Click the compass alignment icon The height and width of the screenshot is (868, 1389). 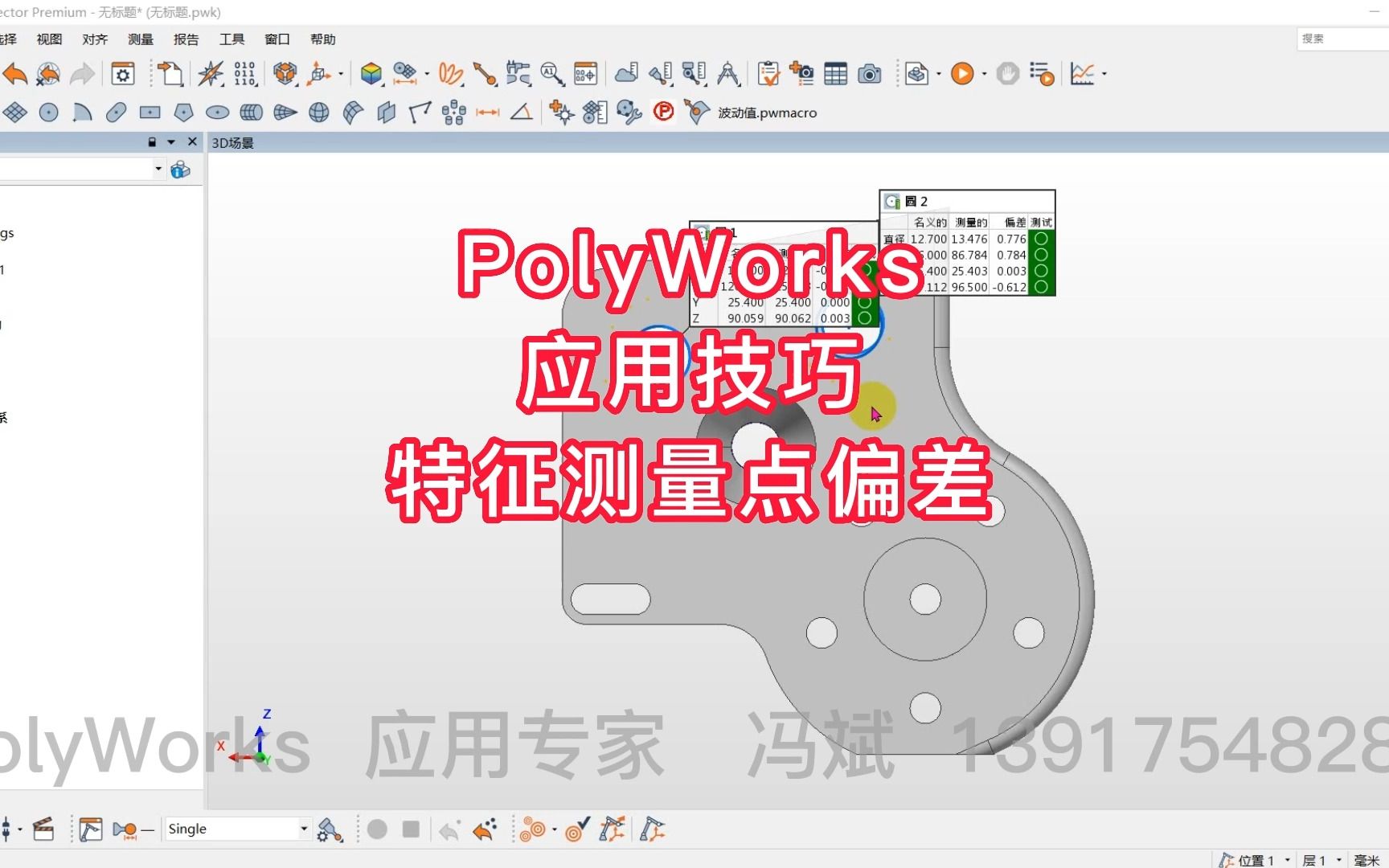point(211,74)
